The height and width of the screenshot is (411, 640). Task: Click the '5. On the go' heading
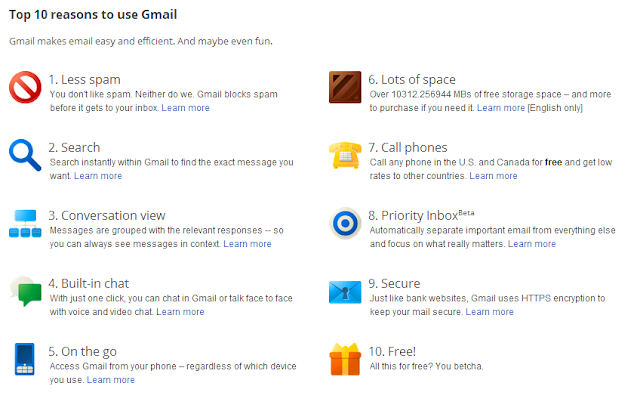(x=82, y=352)
